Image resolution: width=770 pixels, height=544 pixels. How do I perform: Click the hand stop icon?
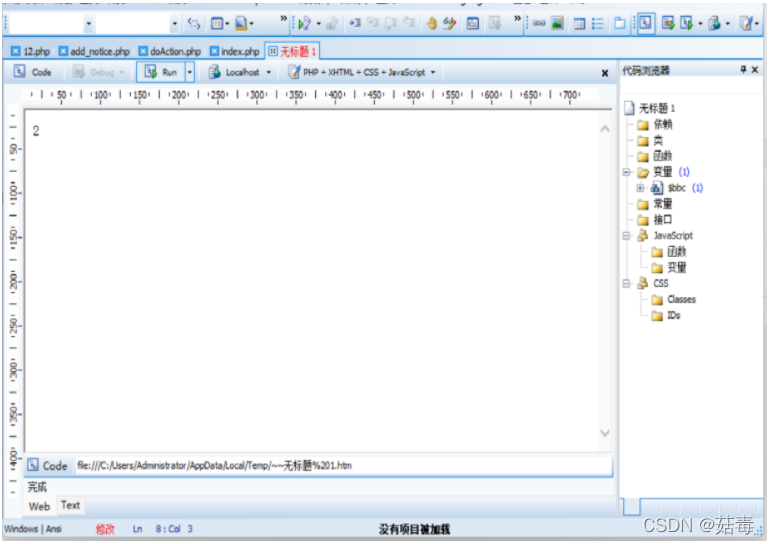pyautogui.click(x=432, y=23)
